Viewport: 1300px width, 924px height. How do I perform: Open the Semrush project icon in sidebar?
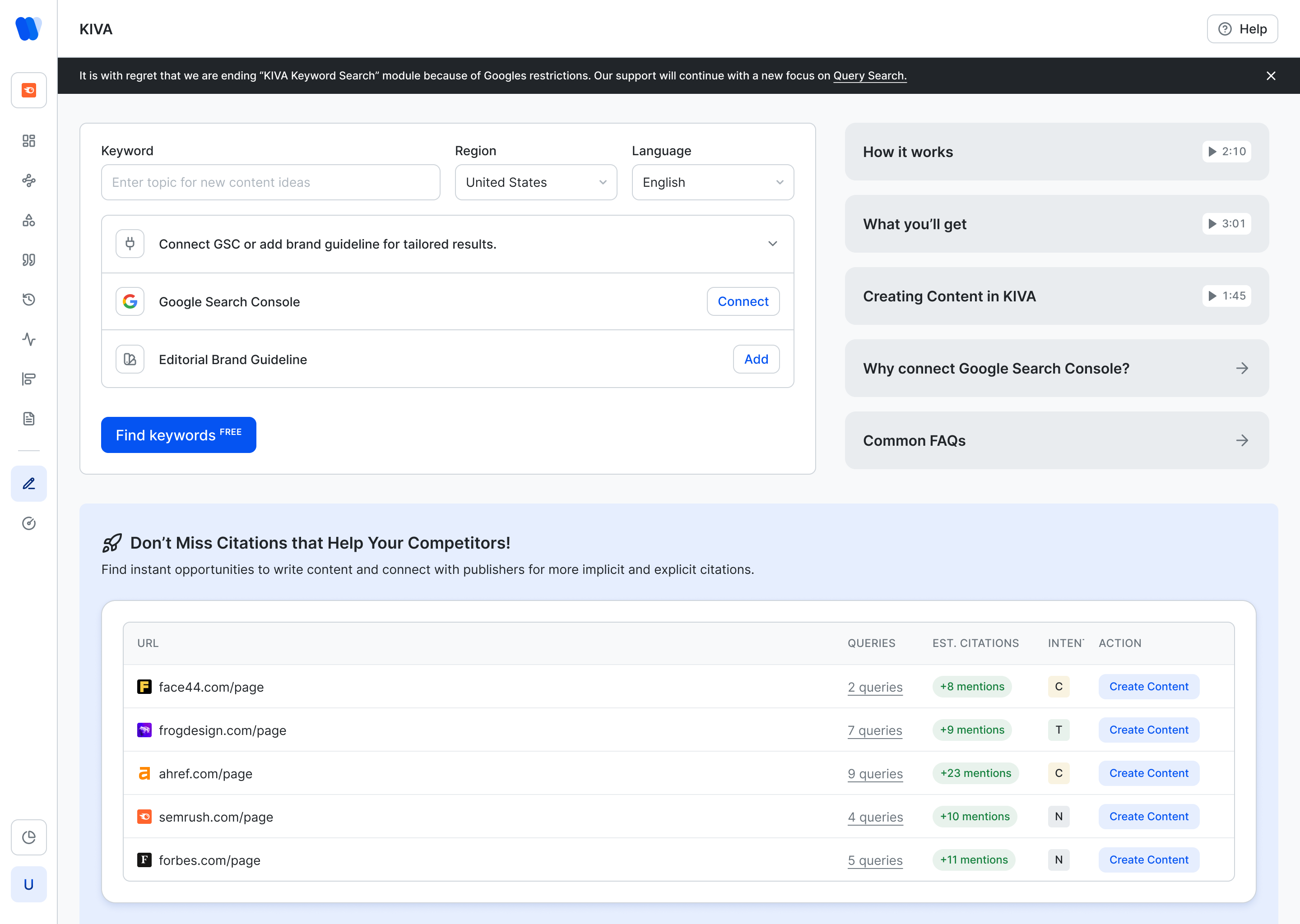pyautogui.click(x=28, y=90)
